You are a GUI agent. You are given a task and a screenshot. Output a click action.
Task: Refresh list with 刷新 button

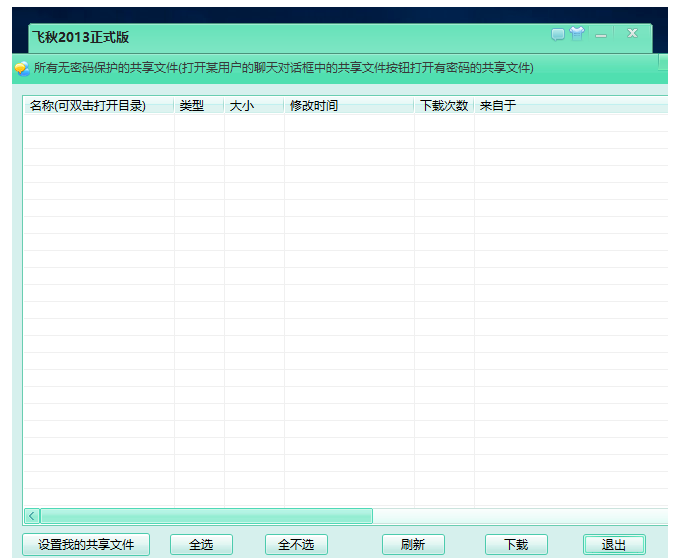click(x=413, y=545)
